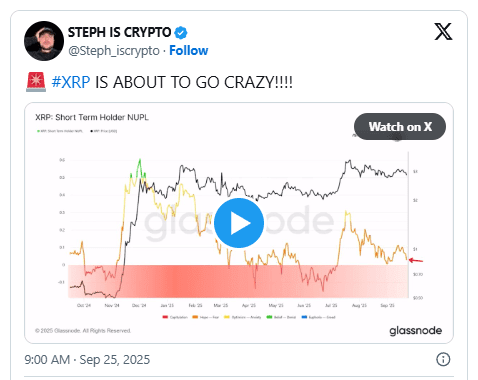Click the red siren emoji
Image resolution: width=478 pixels, height=380 pixels.
(x=36, y=82)
